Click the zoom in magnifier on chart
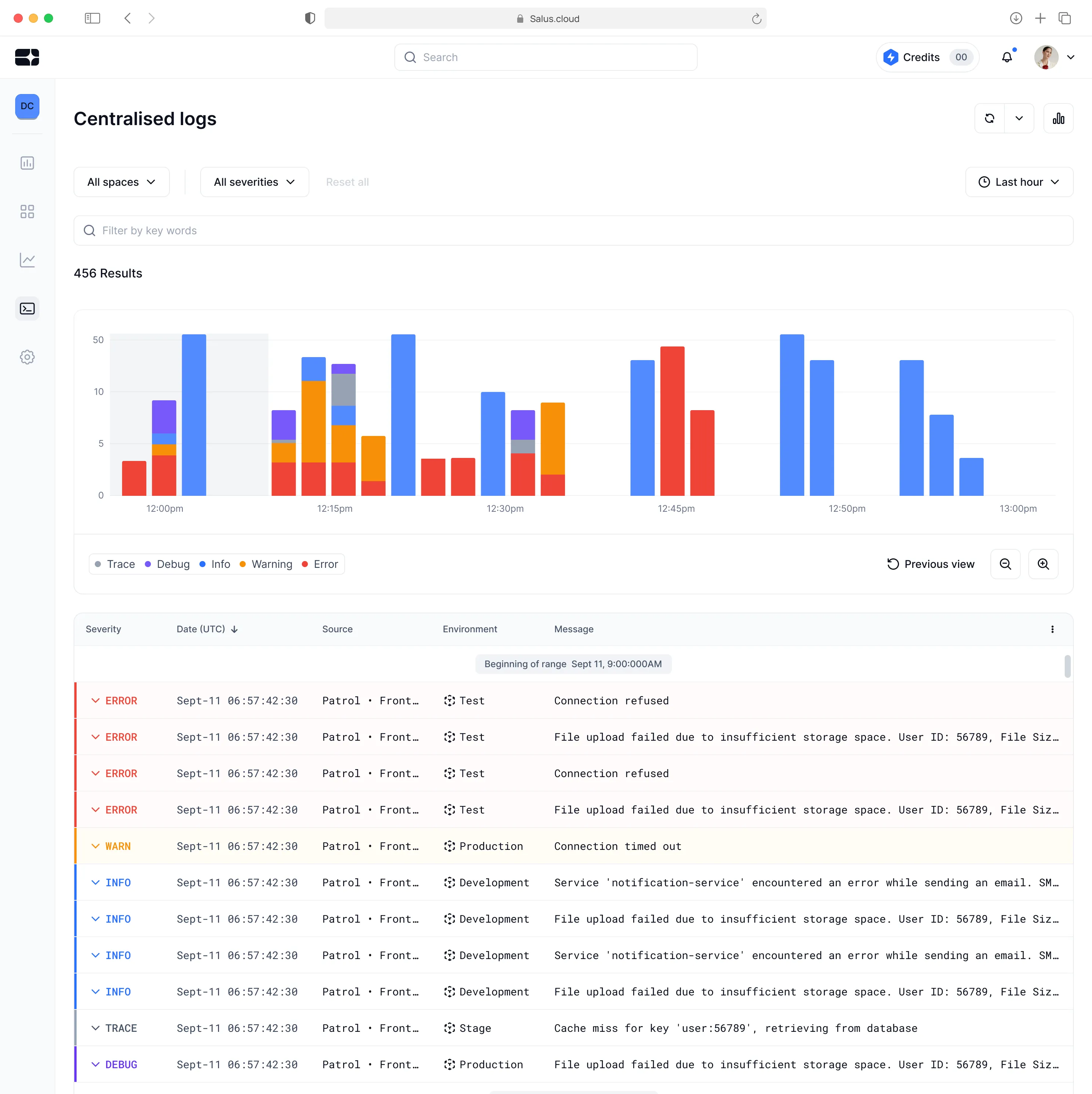 (x=1043, y=564)
